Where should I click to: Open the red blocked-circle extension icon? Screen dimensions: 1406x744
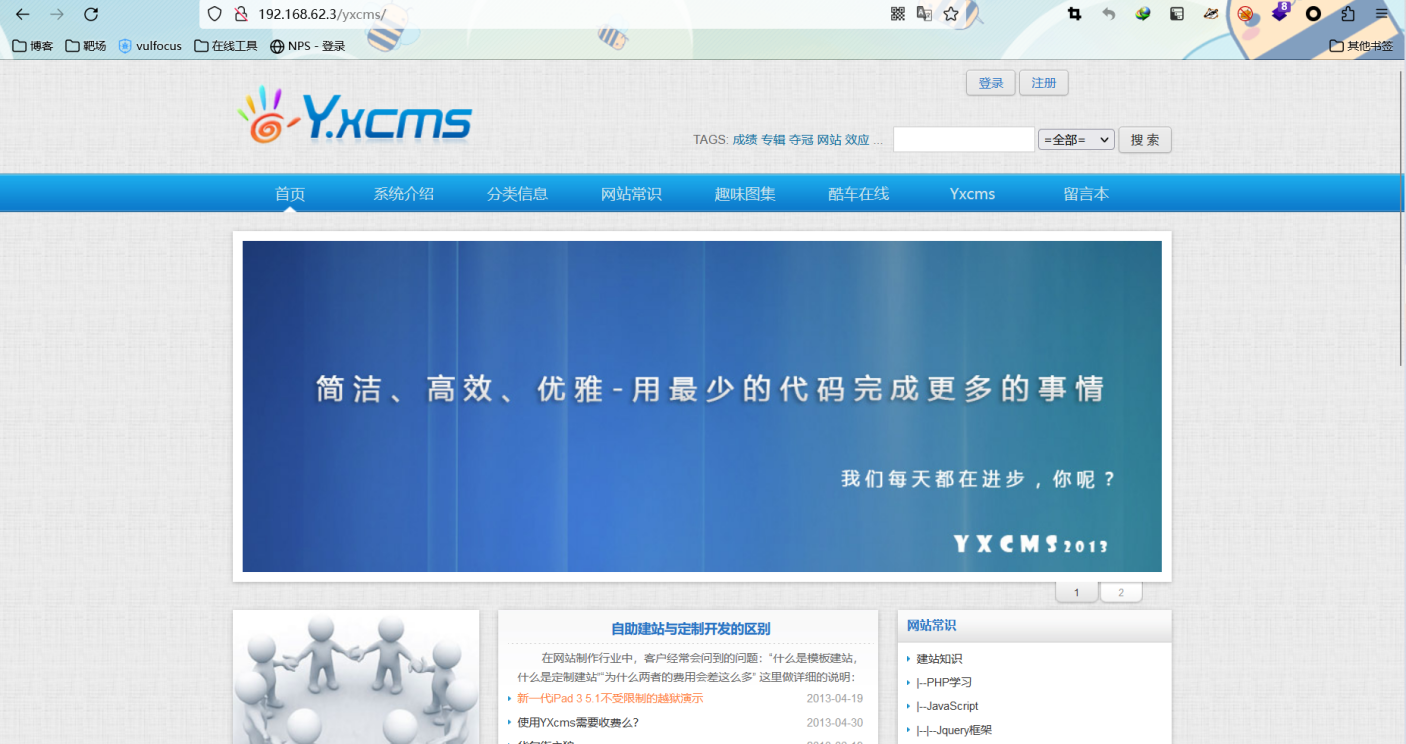tap(1245, 14)
